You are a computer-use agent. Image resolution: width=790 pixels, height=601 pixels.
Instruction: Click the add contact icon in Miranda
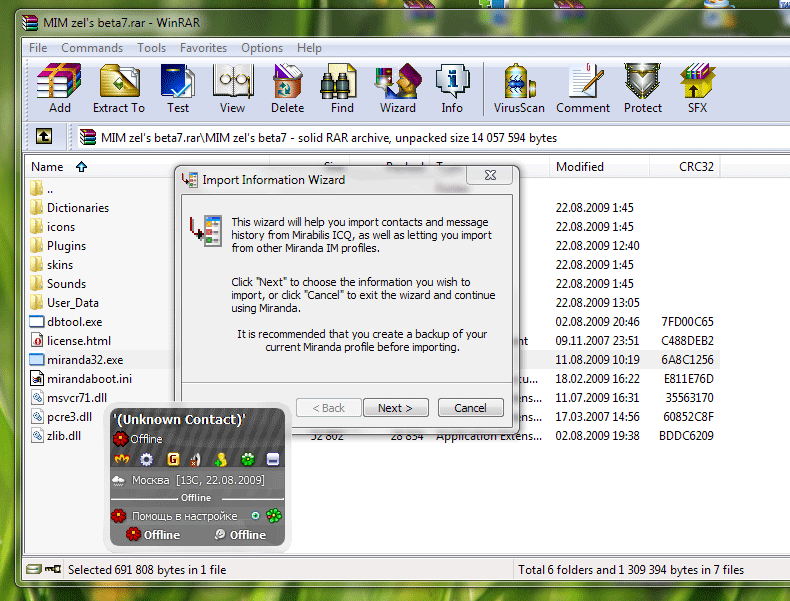[221, 459]
